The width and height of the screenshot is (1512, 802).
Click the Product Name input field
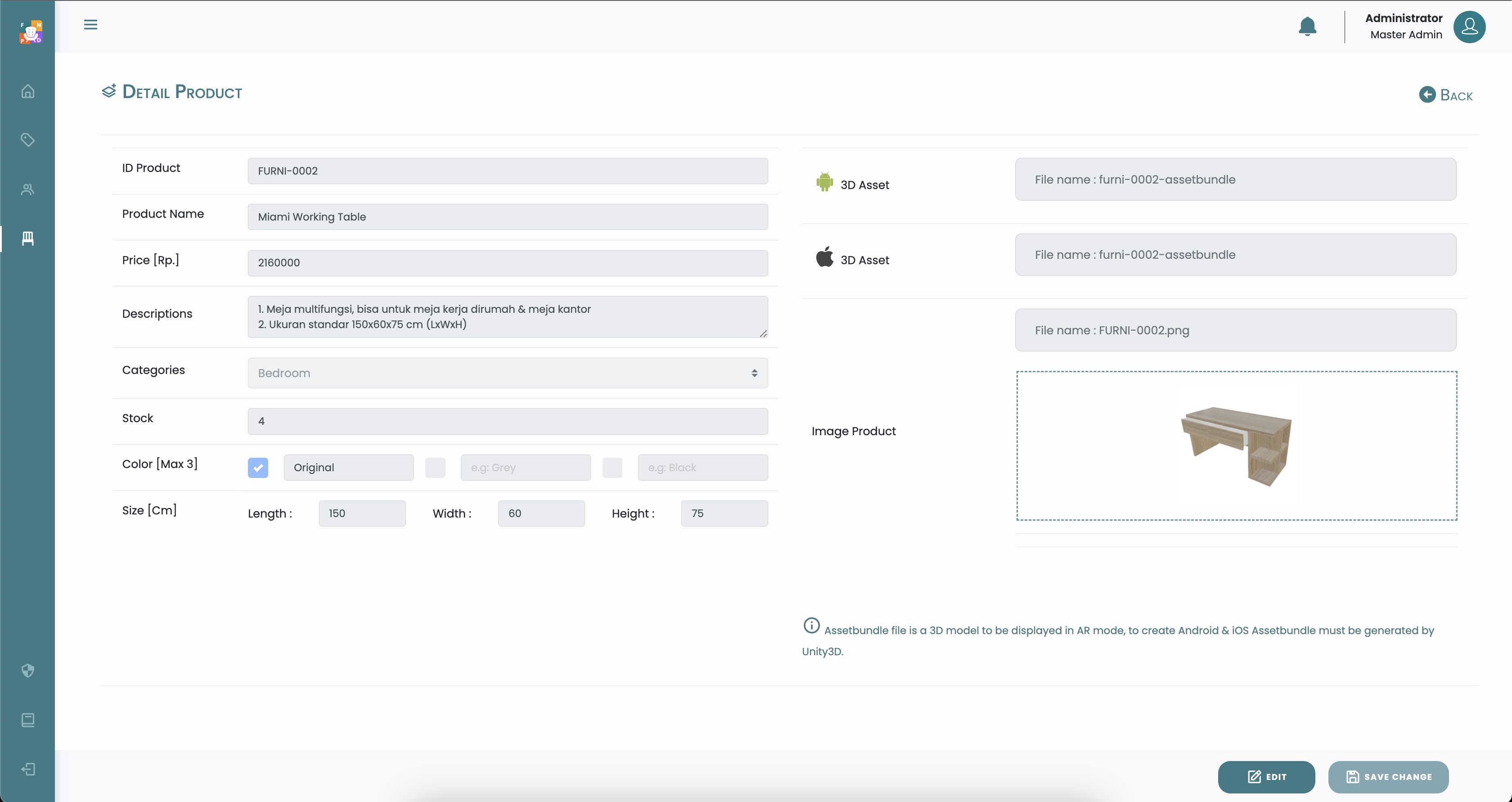[x=507, y=216]
